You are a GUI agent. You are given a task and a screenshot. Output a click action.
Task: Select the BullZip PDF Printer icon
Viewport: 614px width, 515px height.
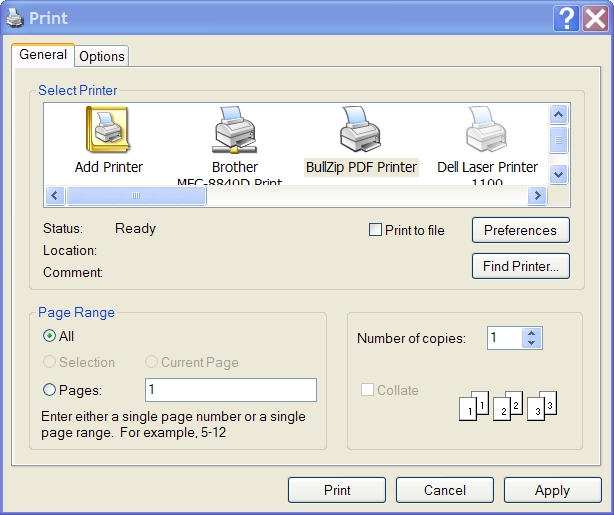point(360,130)
